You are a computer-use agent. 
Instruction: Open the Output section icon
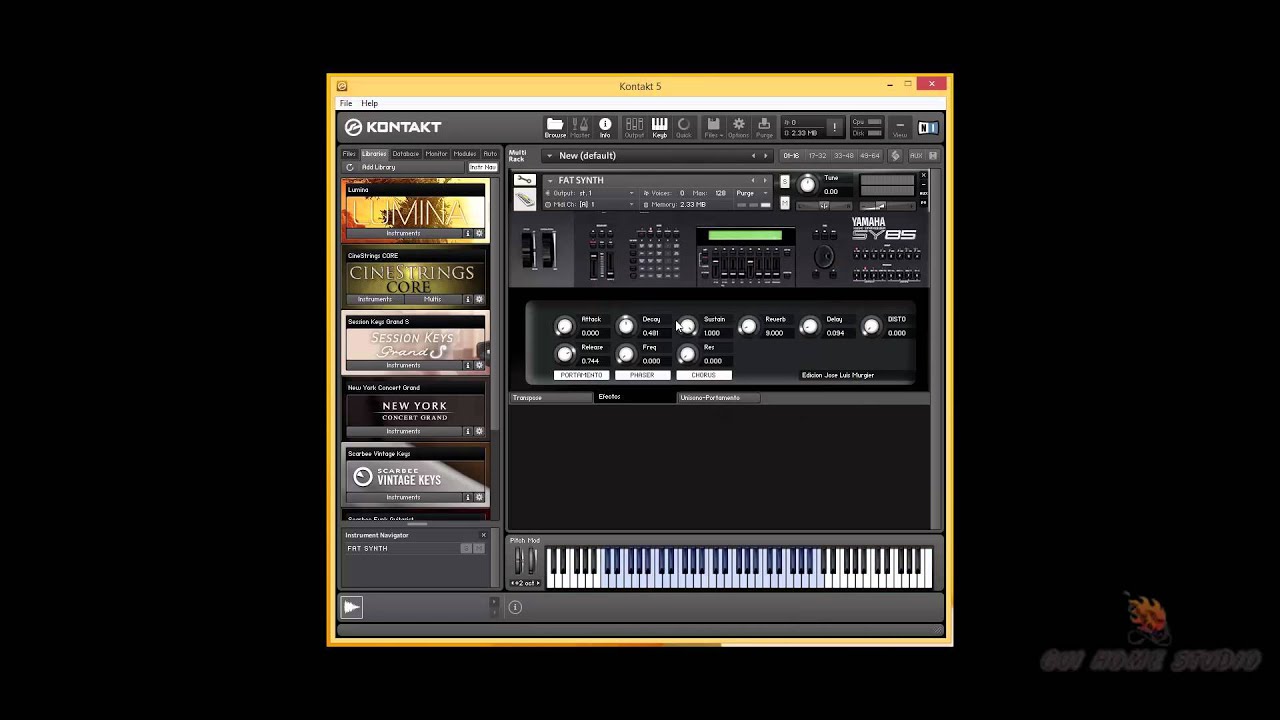(x=634, y=128)
